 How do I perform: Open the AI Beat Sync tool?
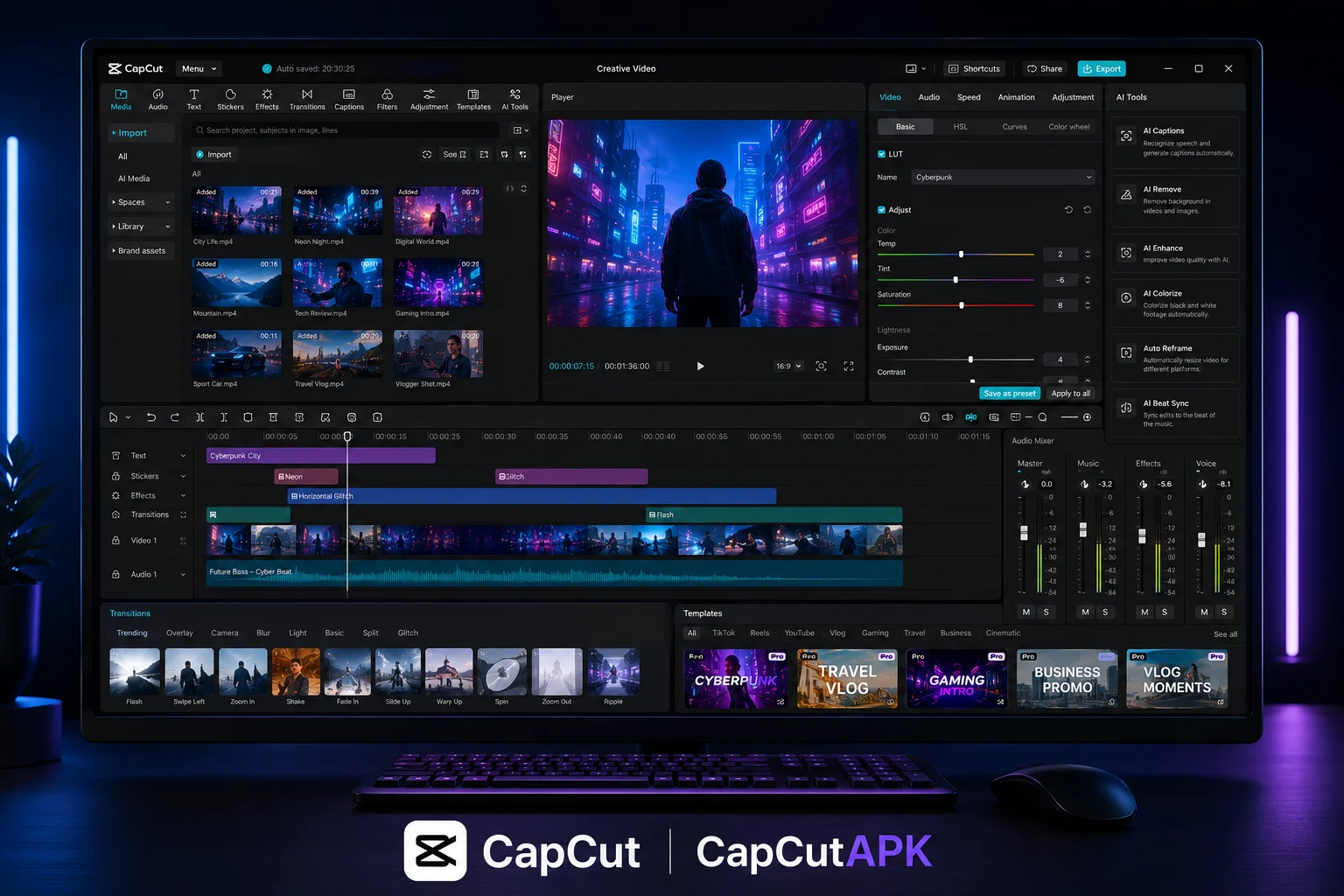[x=1176, y=413]
